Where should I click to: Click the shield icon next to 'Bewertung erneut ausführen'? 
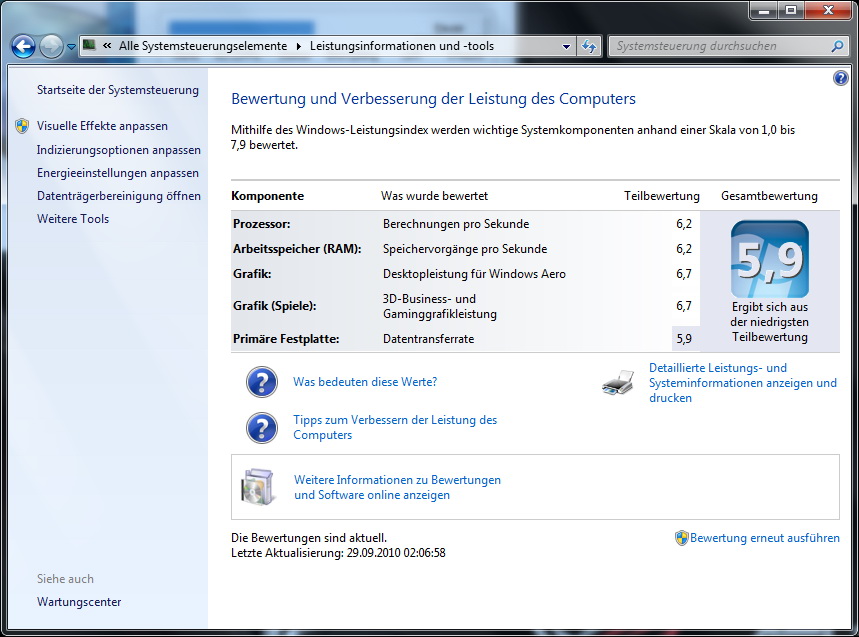pos(681,538)
